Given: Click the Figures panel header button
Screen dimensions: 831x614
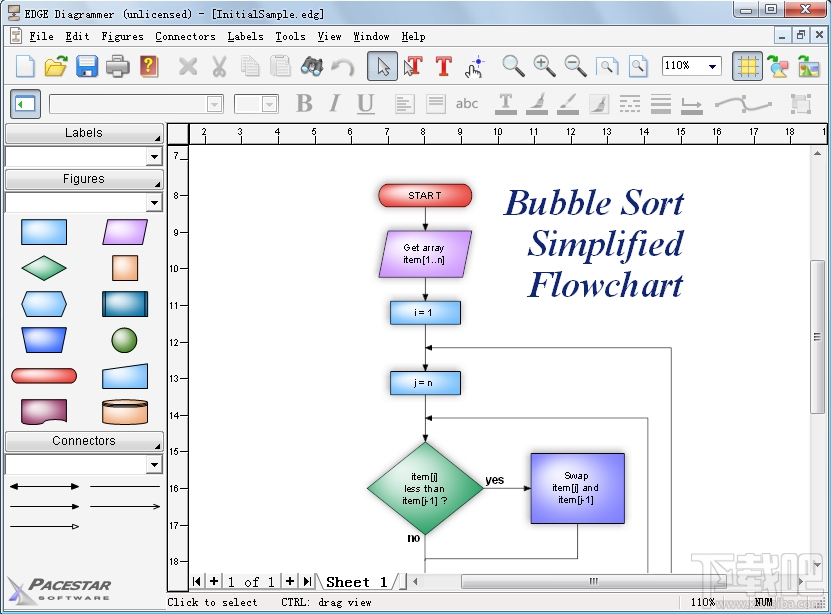Looking at the screenshot, I should click(x=84, y=179).
